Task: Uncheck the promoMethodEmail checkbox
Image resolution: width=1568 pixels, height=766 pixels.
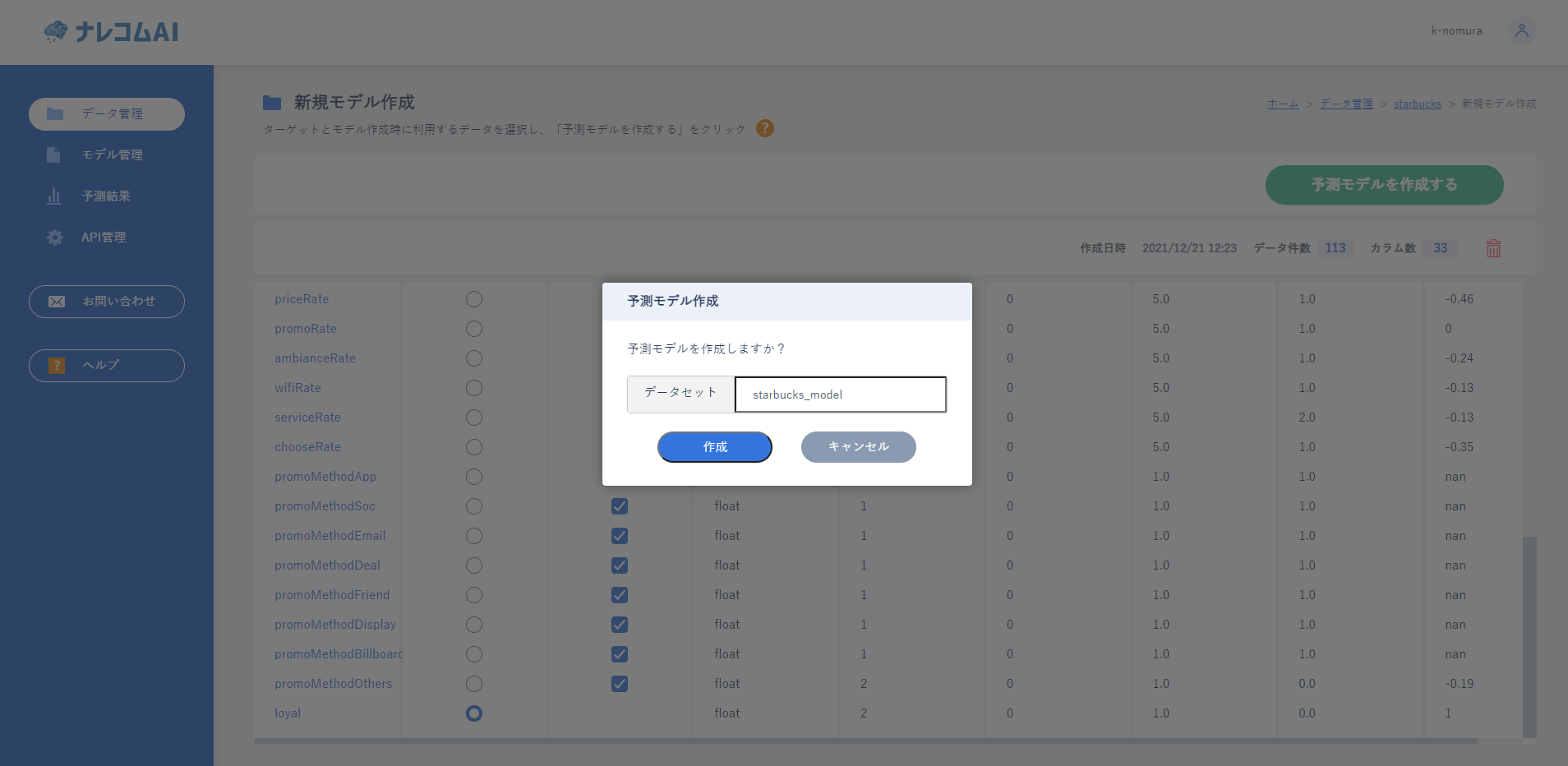Action: tap(620, 536)
